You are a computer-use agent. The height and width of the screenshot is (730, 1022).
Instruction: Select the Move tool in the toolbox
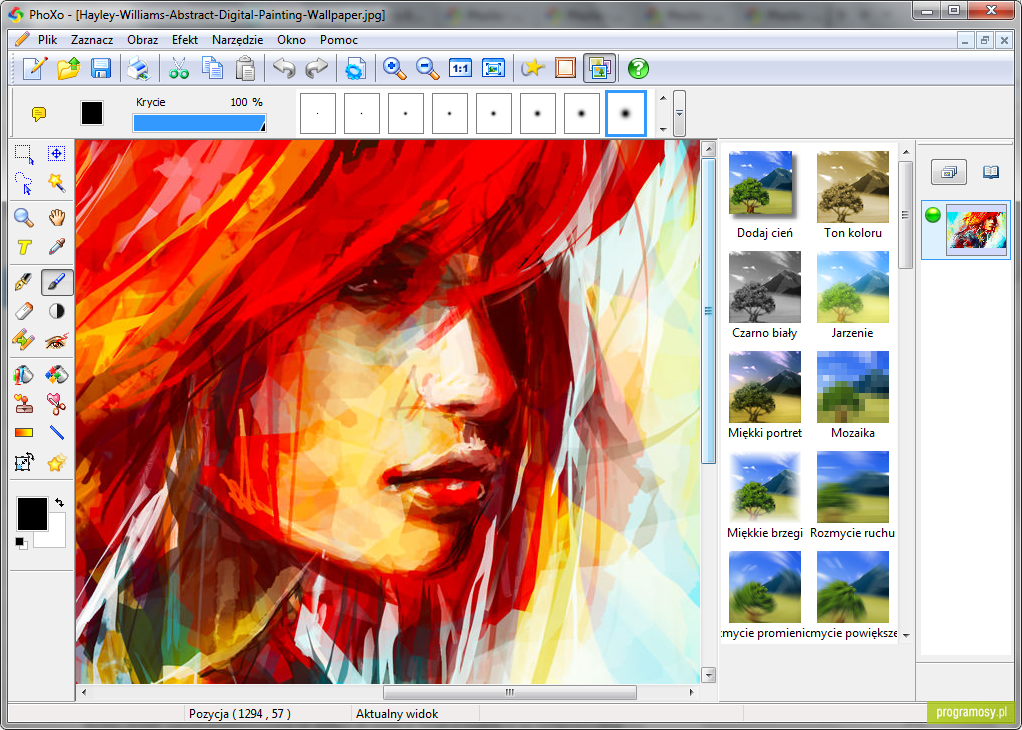(x=57, y=154)
